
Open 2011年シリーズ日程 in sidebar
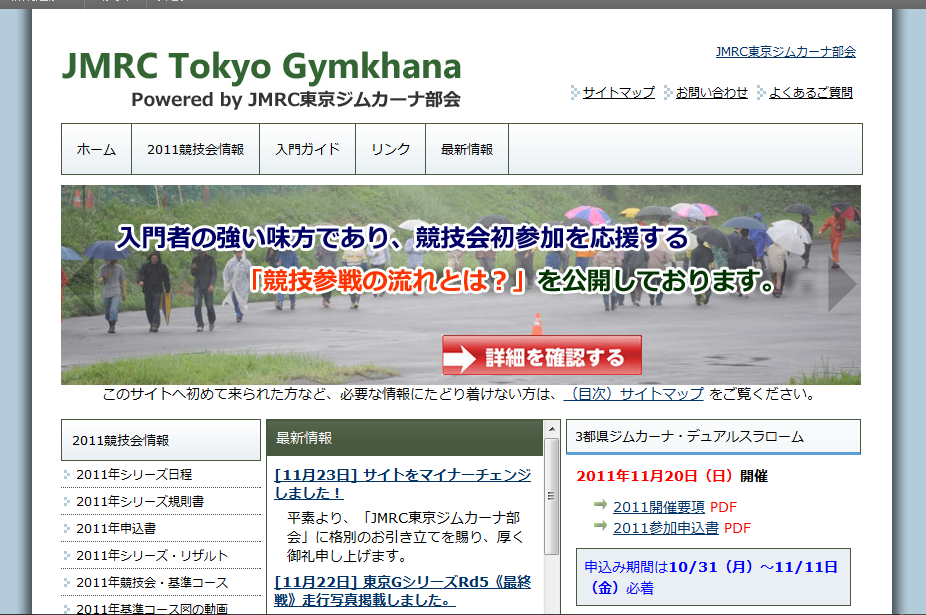coord(134,474)
